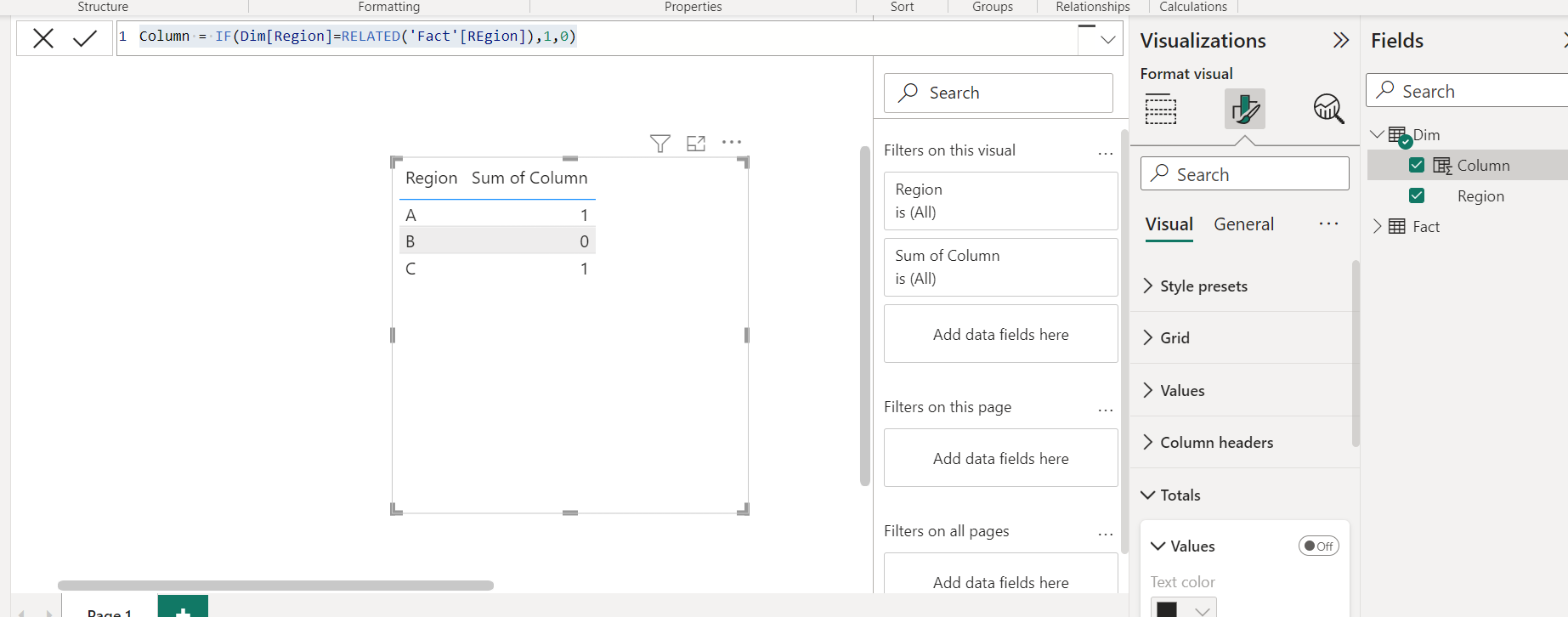Open options for Filters on this page
The image size is (1568, 617).
click(x=1106, y=410)
